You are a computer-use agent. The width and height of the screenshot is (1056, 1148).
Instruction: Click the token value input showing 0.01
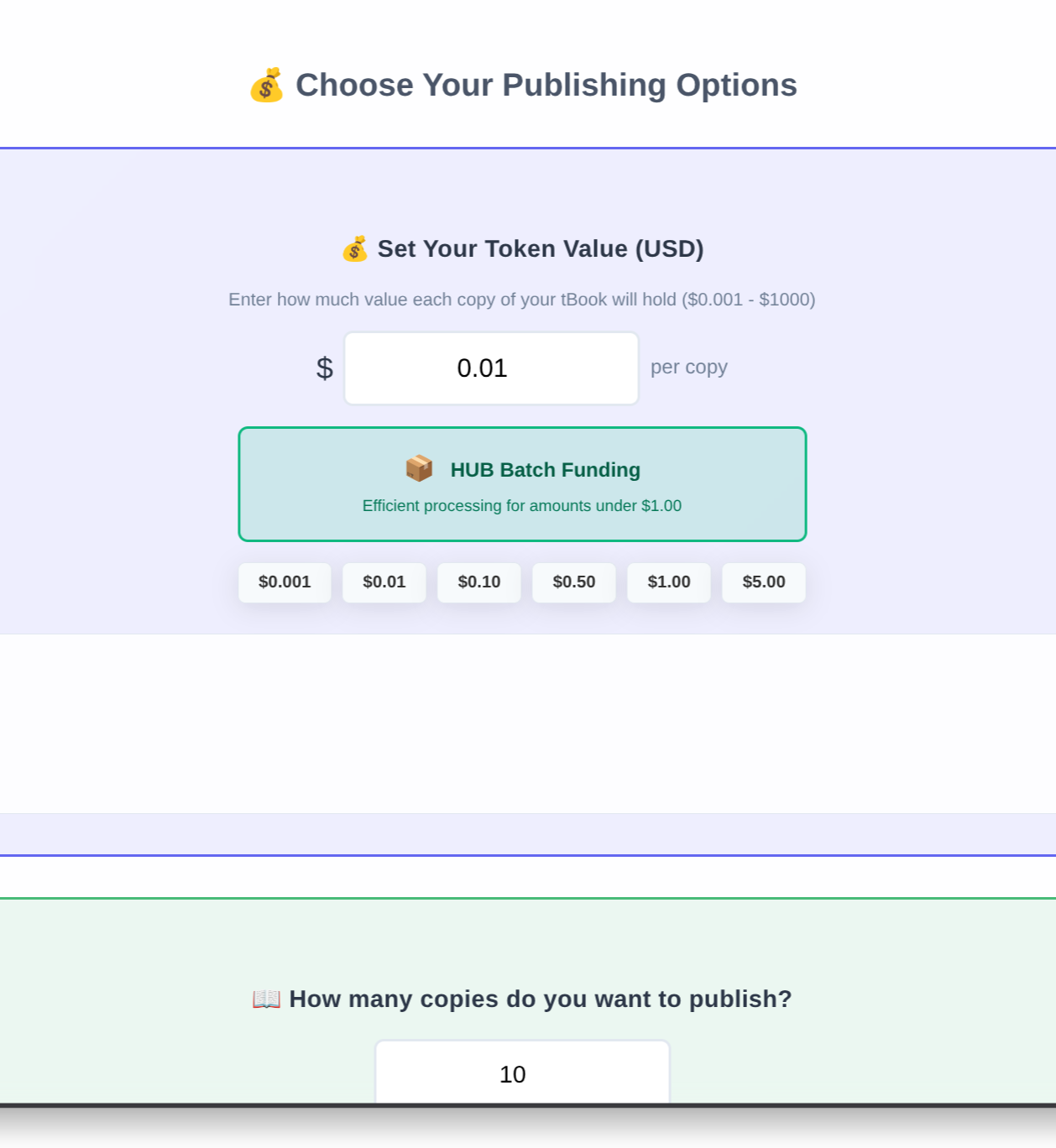coord(490,368)
